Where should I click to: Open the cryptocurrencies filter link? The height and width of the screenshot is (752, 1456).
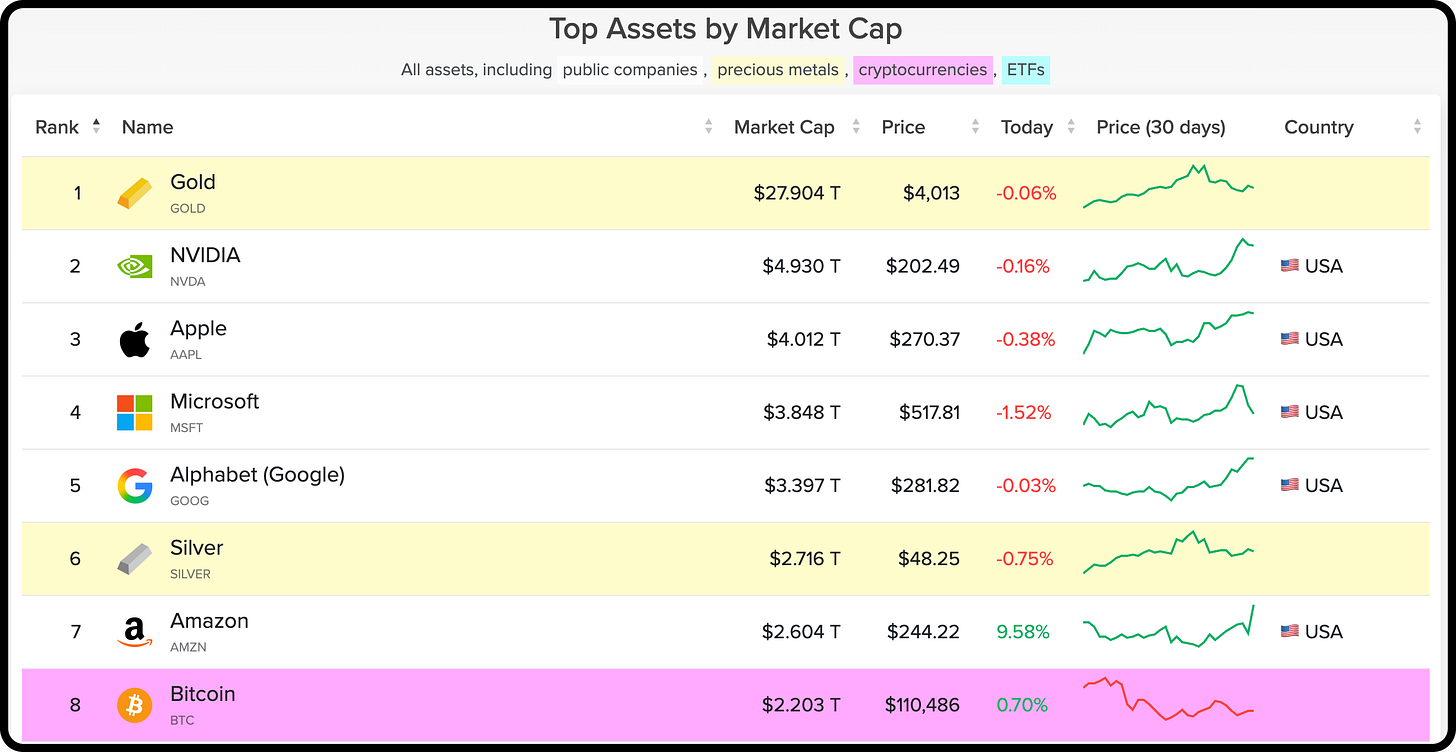(923, 70)
